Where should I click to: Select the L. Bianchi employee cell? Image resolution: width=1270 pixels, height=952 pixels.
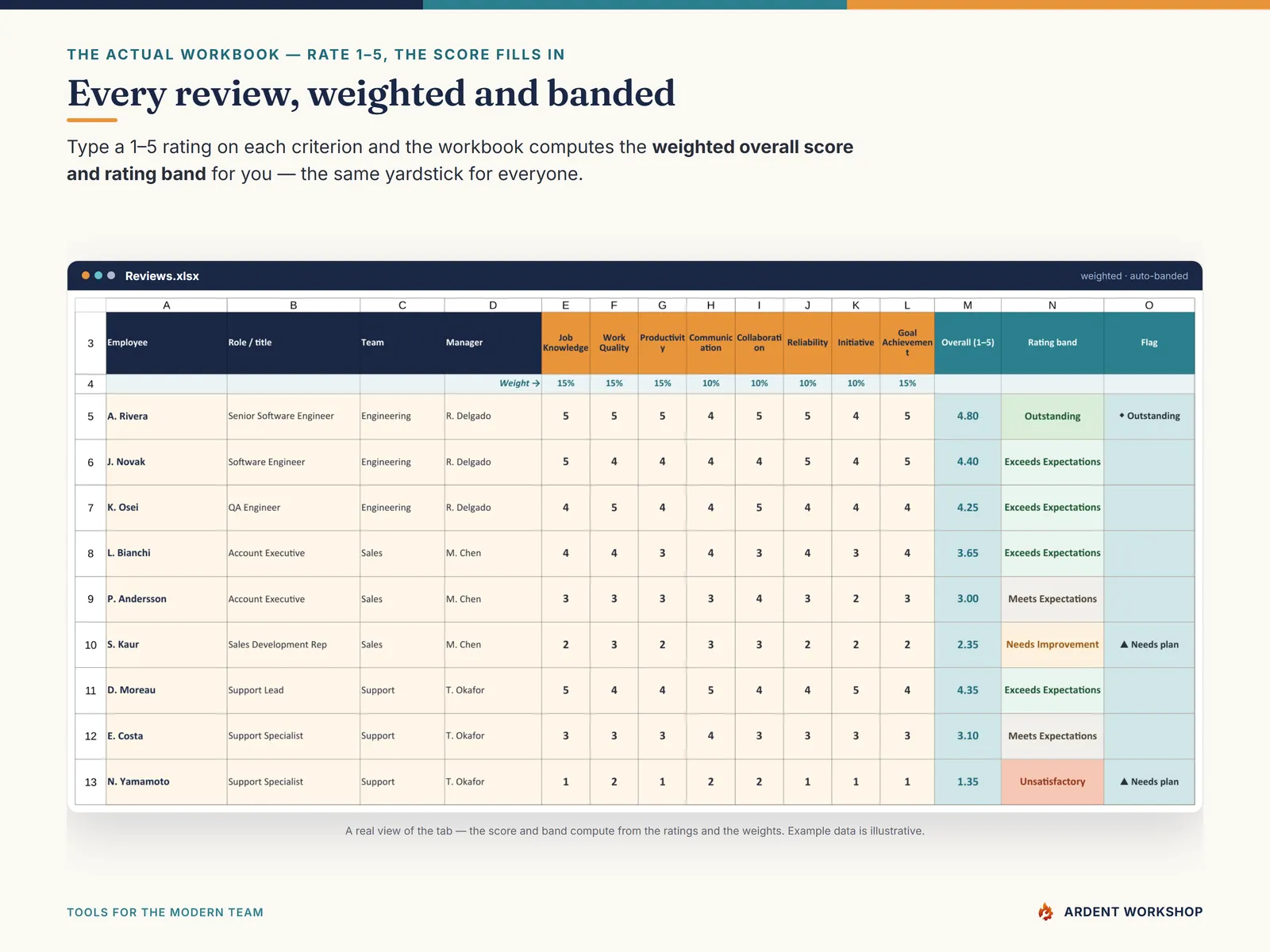click(167, 553)
